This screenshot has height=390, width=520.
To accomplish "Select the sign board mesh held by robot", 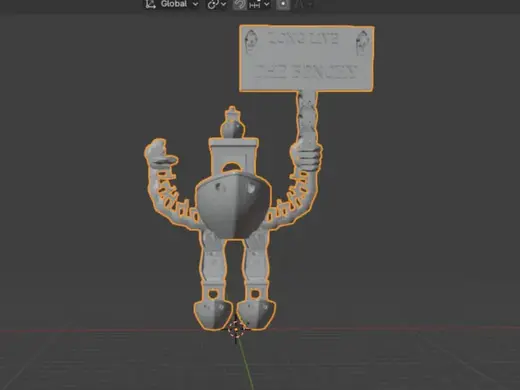I will click(x=307, y=58).
